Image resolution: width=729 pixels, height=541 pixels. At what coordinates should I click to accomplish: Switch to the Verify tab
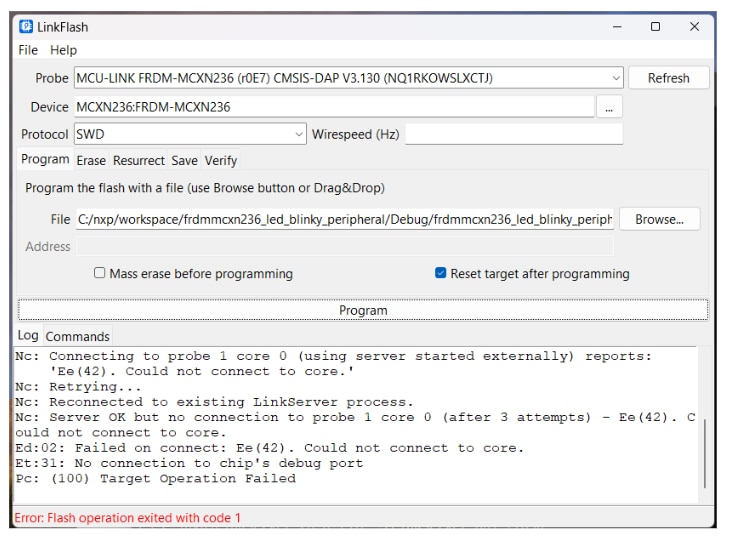pos(221,161)
